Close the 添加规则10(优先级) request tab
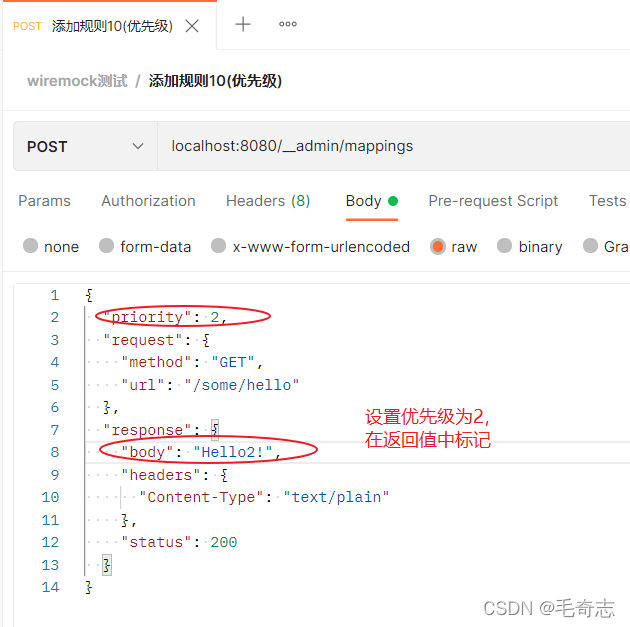Viewport: 630px width, 627px height. (192, 27)
